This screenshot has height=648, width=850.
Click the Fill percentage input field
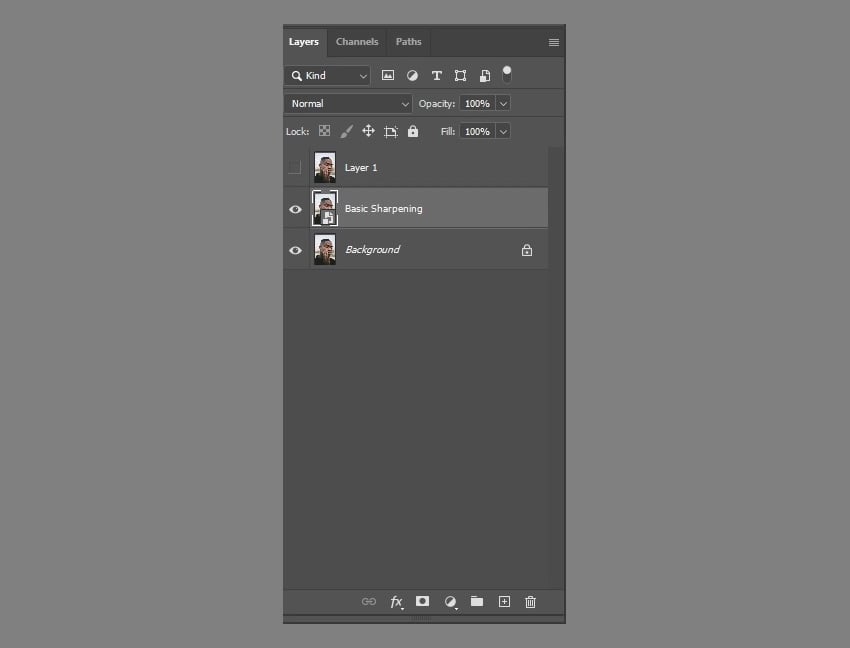click(477, 131)
